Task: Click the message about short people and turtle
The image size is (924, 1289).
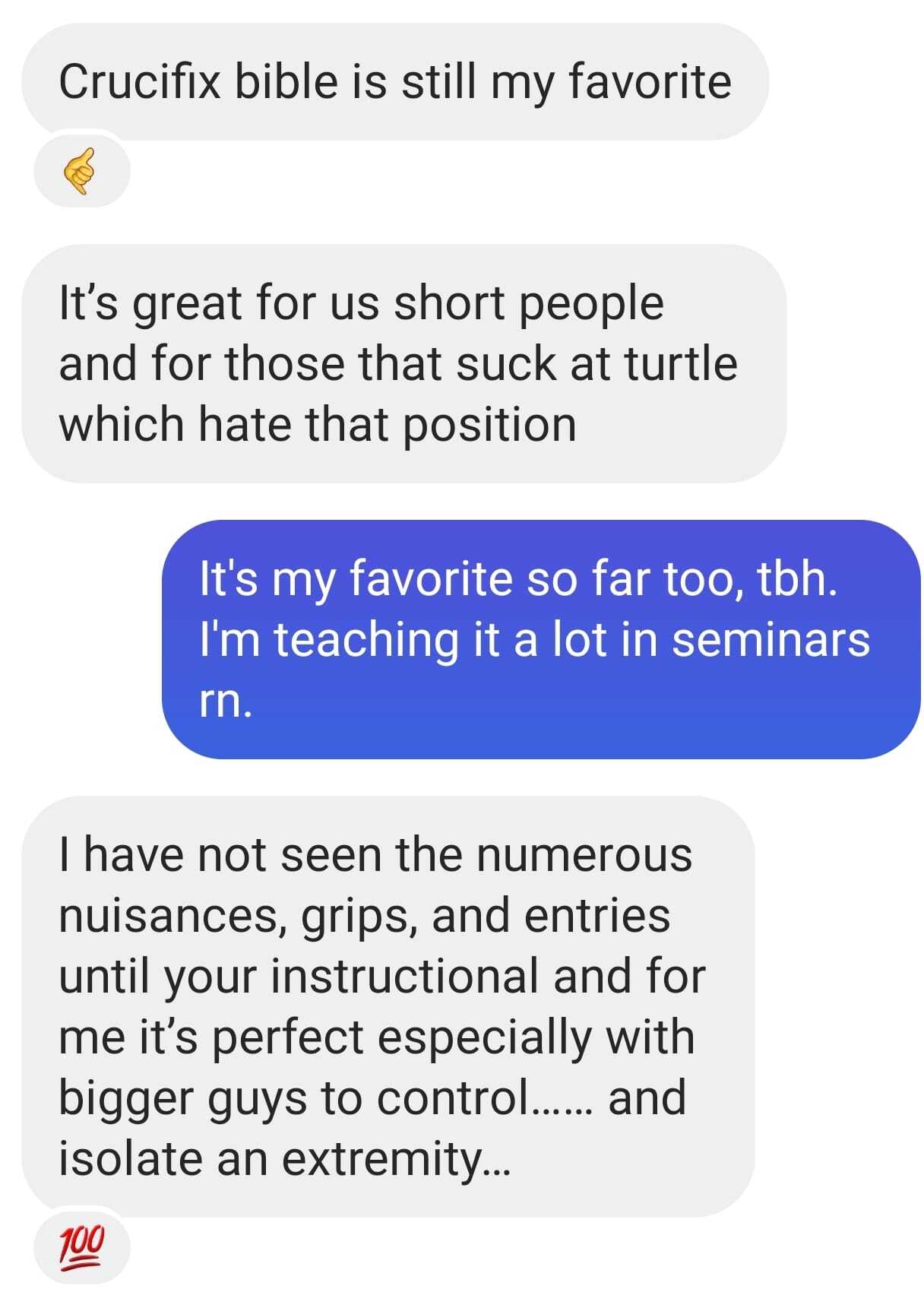Action: pyautogui.click(x=403, y=363)
